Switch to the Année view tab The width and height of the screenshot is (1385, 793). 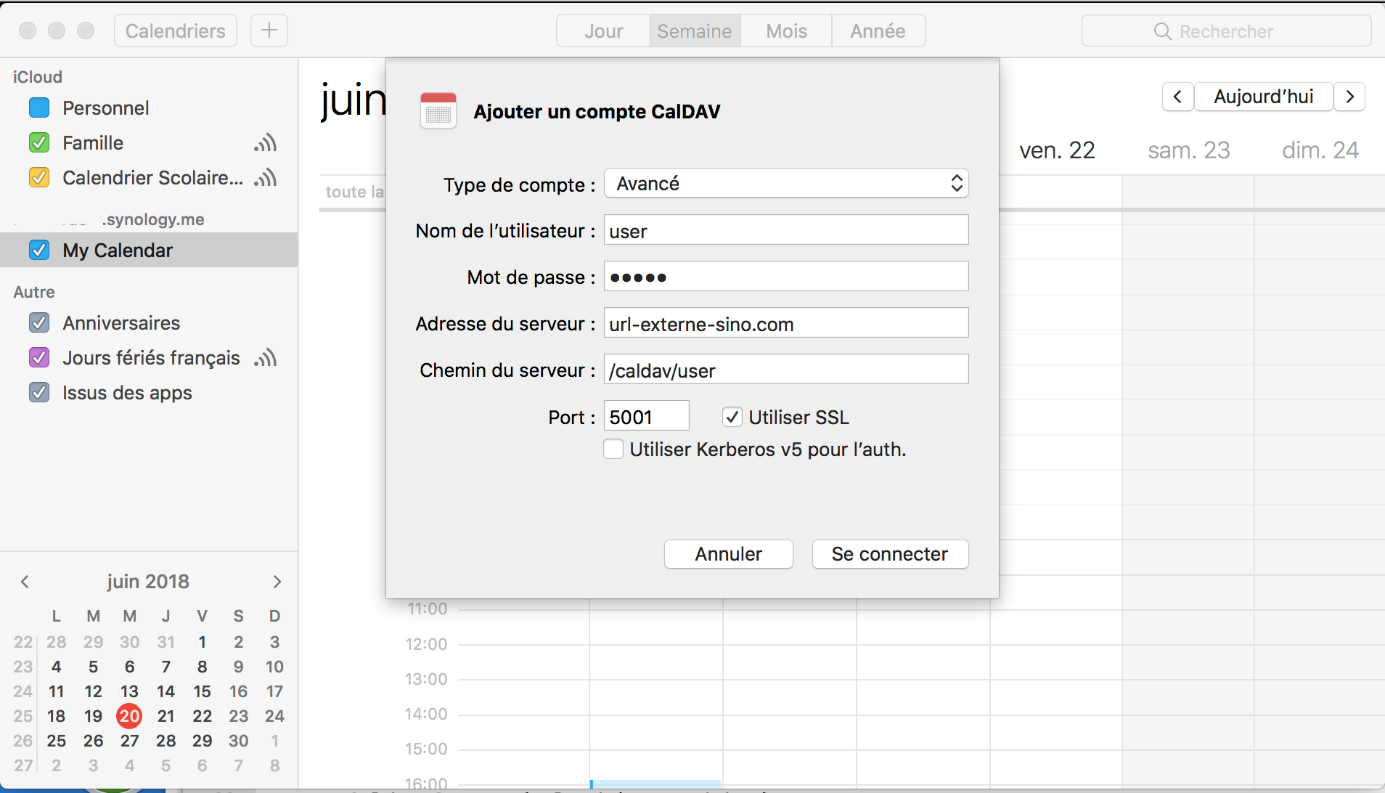877,31
